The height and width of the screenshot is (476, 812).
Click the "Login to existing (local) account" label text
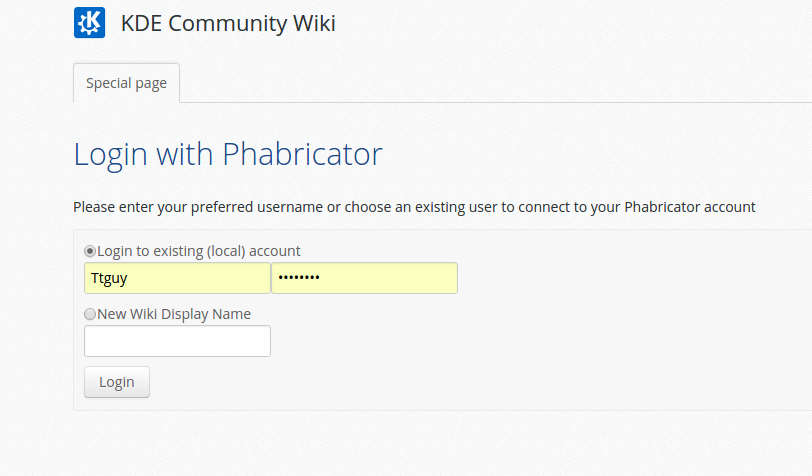tap(199, 251)
